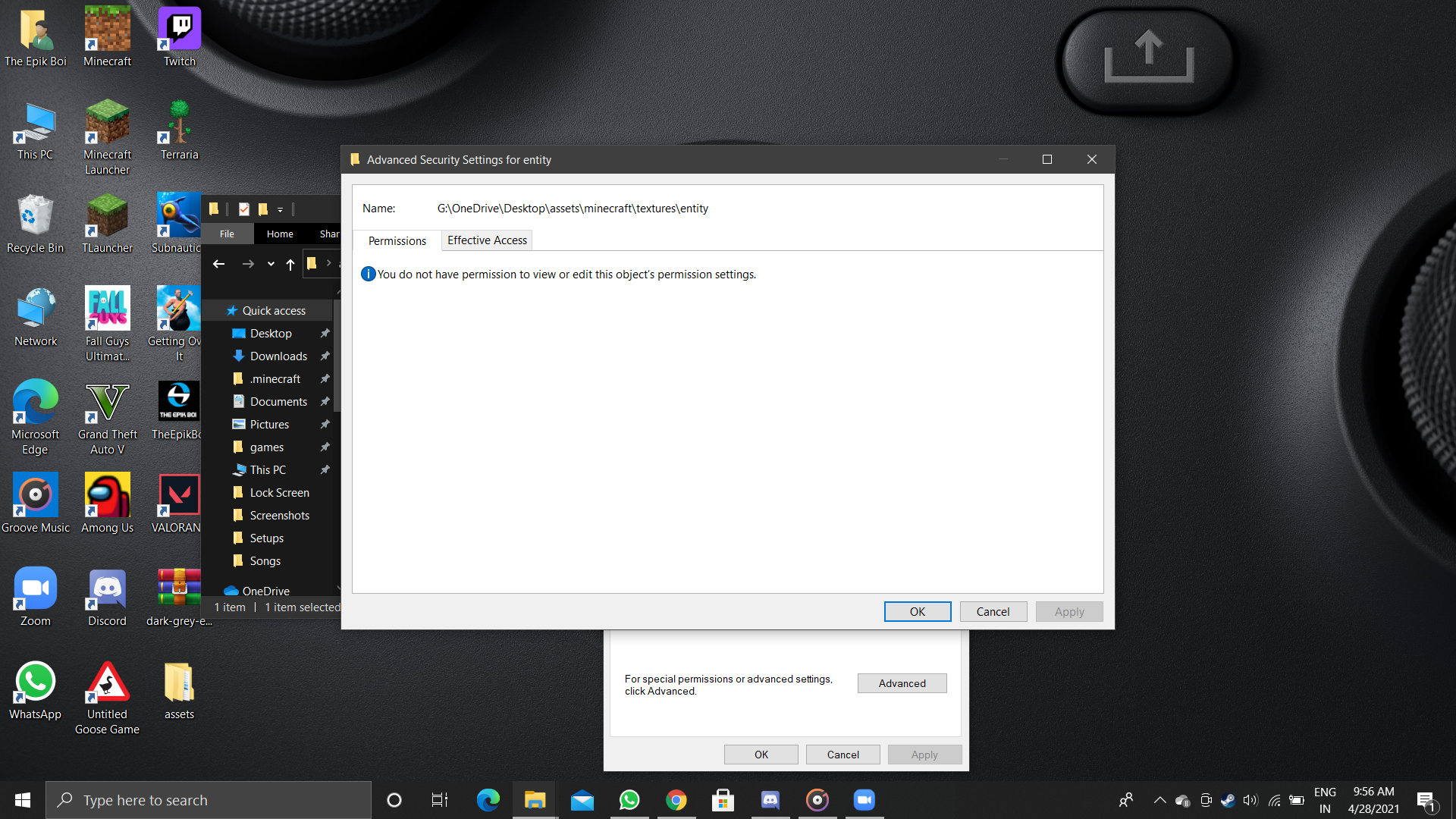
Task: Open Microsoft Store from the taskbar
Action: coord(723,800)
